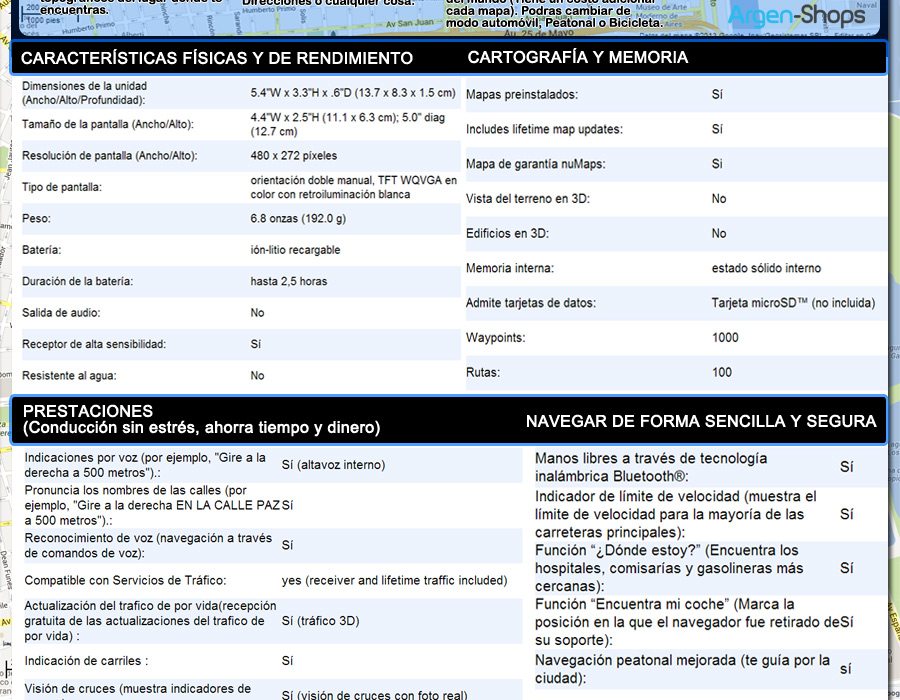Select "yes (receiver and lifetime traffic included)"
This screenshot has width=900, height=700.
coord(394,581)
